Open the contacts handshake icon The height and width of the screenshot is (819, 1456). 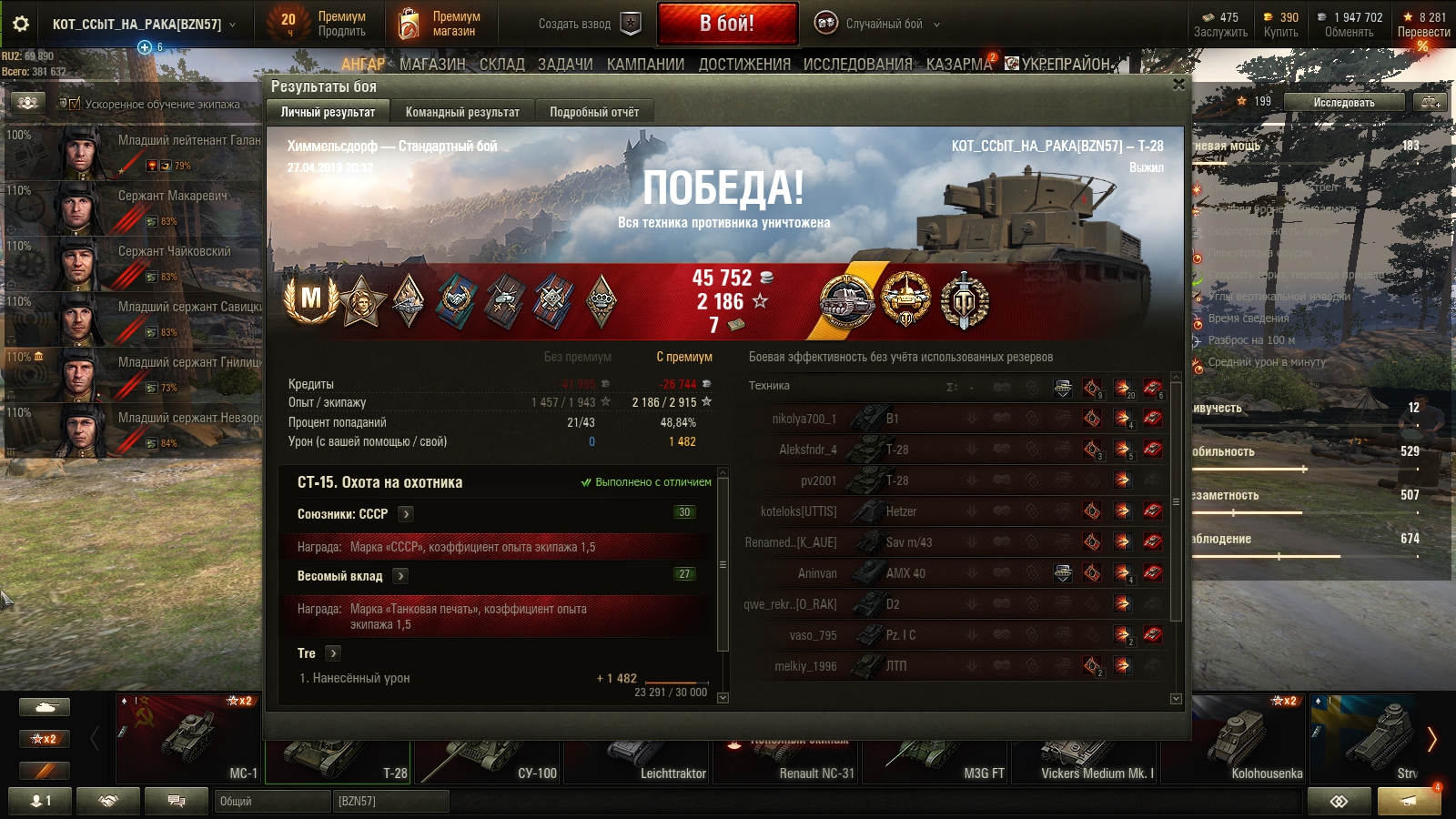coord(108,801)
